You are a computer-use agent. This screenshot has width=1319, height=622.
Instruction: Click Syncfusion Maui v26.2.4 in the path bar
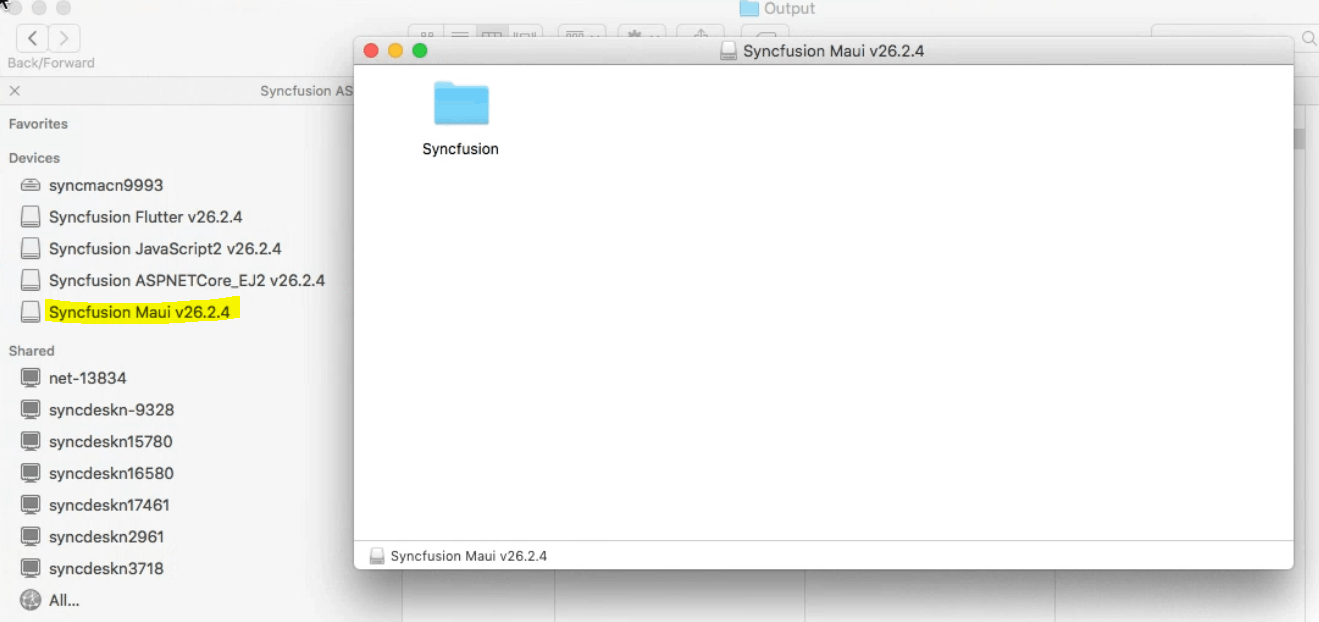[x=468, y=556]
